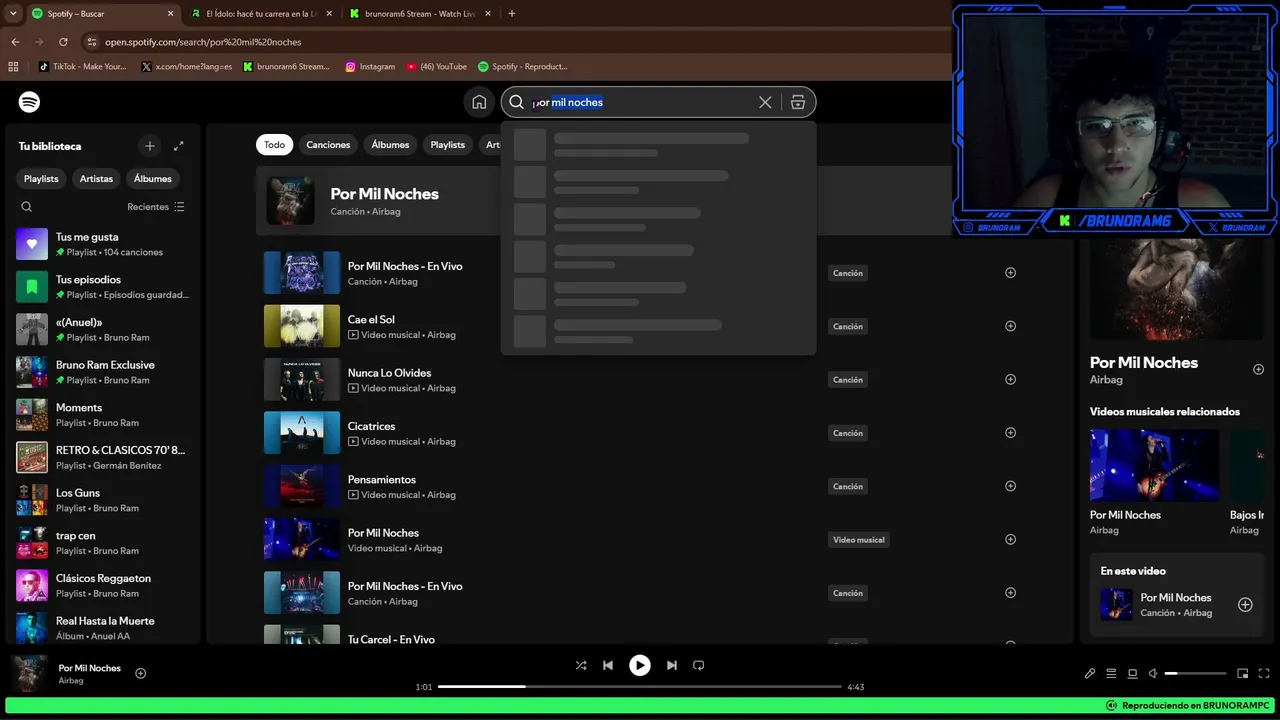Open the playback queue icon
Viewport: 1280px width, 720px height.
1111,674
